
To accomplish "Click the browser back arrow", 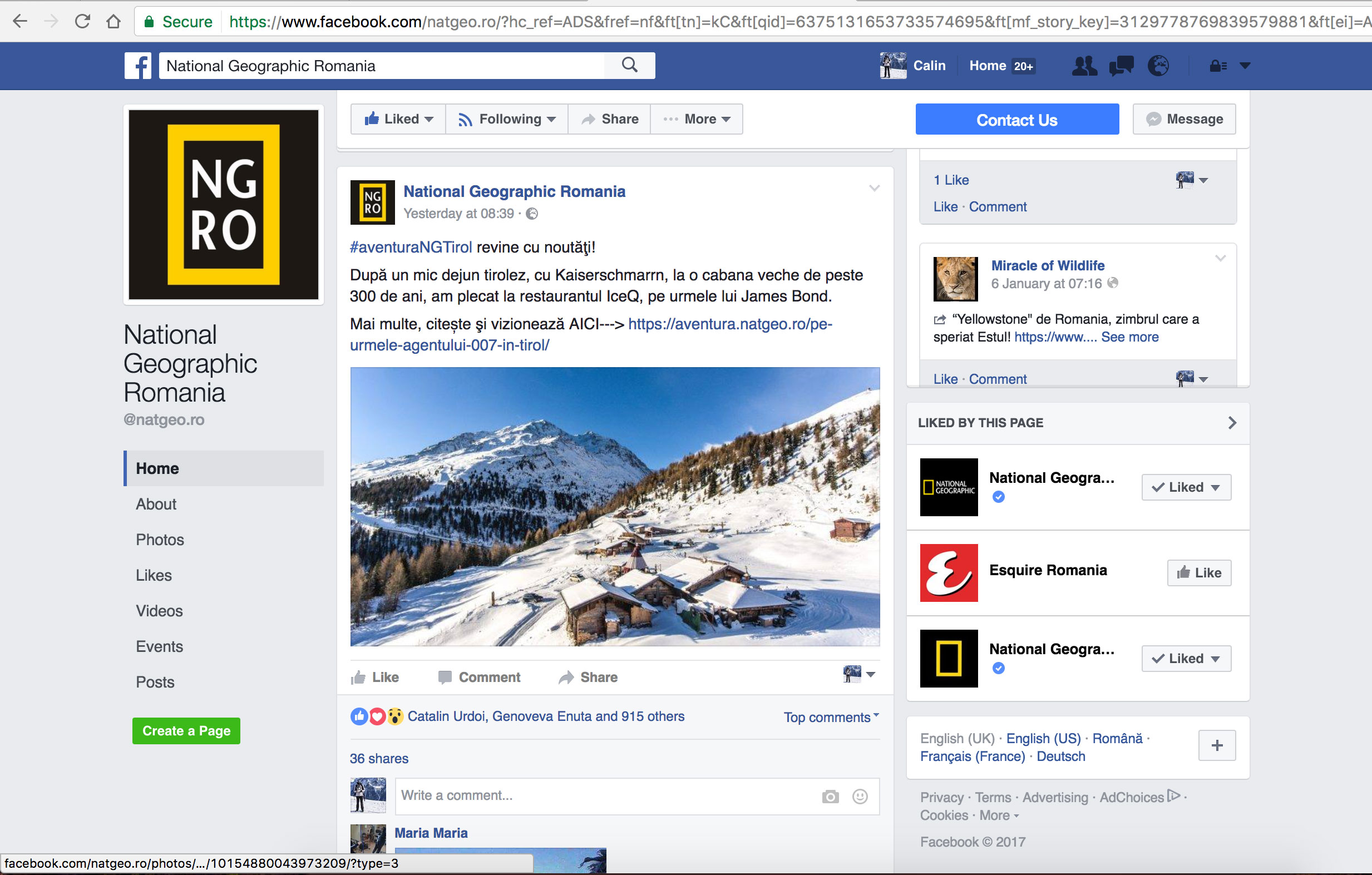I will coord(20,22).
